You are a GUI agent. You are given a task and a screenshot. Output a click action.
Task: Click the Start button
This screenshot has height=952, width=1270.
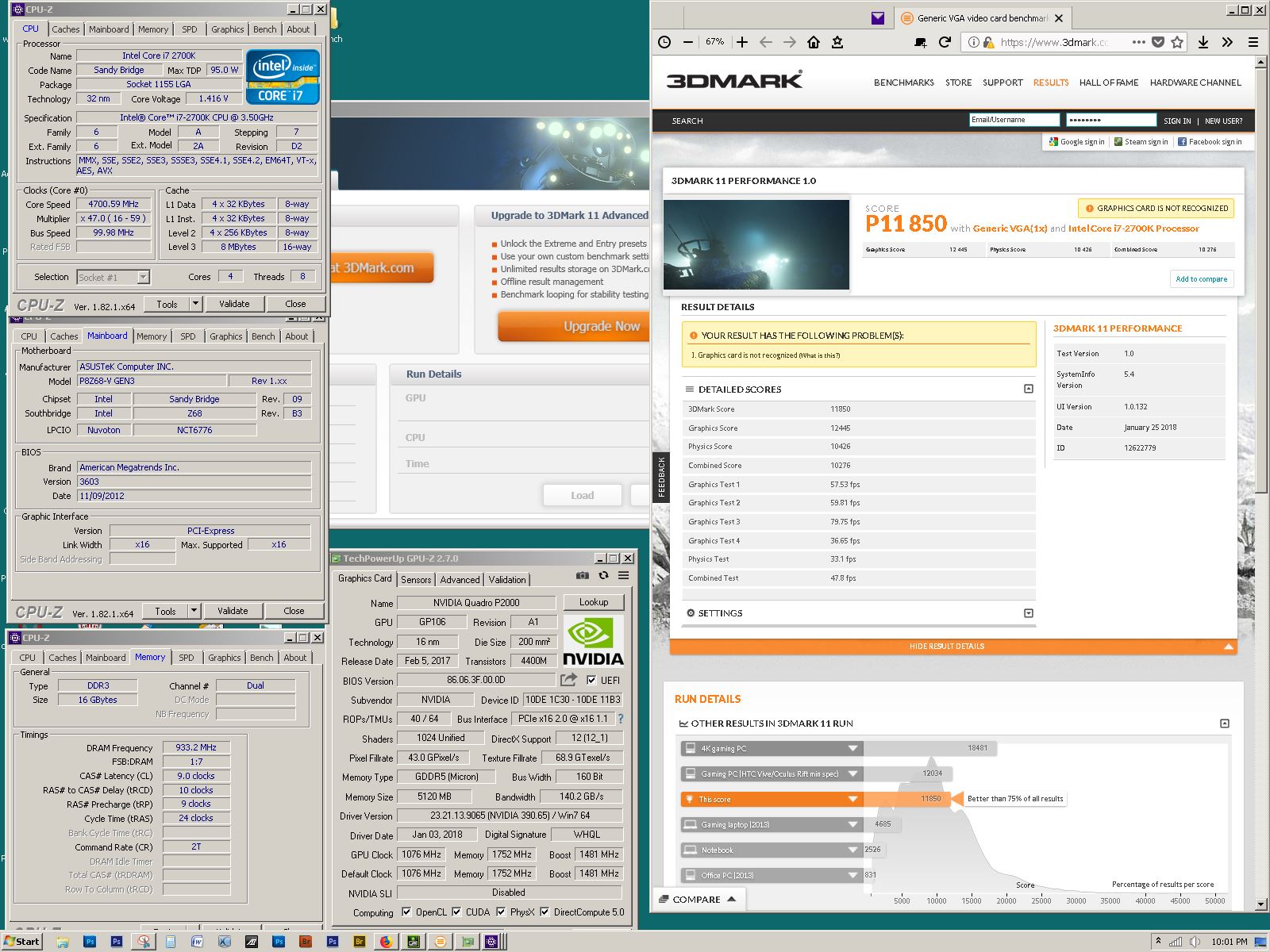tap(21, 942)
